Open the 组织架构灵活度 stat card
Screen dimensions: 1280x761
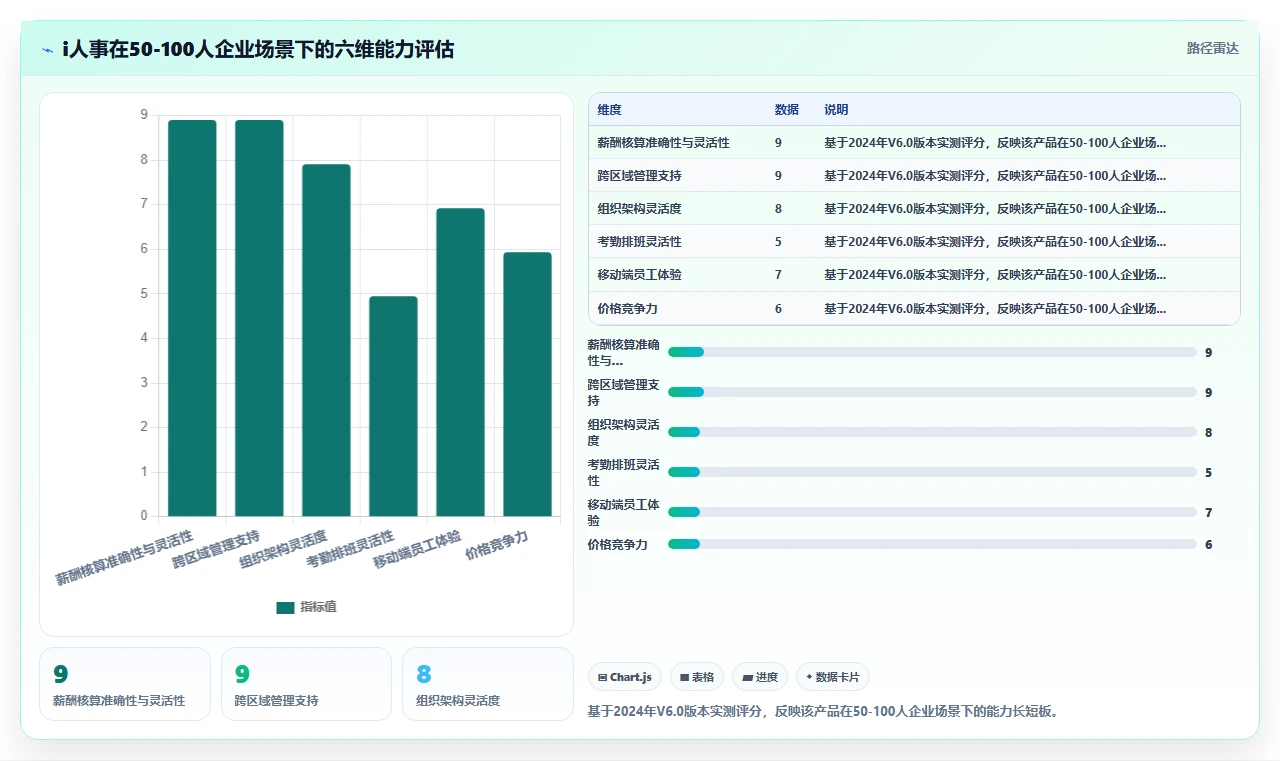[488, 684]
